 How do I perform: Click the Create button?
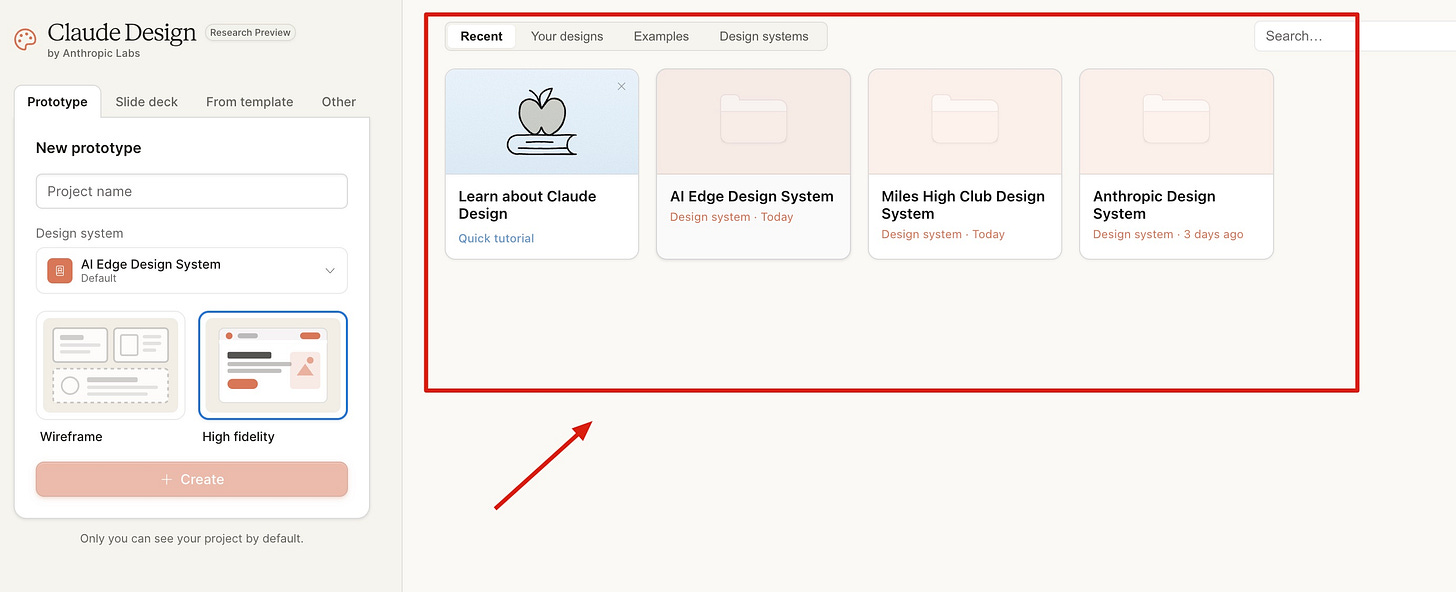click(x=192, y=479)
